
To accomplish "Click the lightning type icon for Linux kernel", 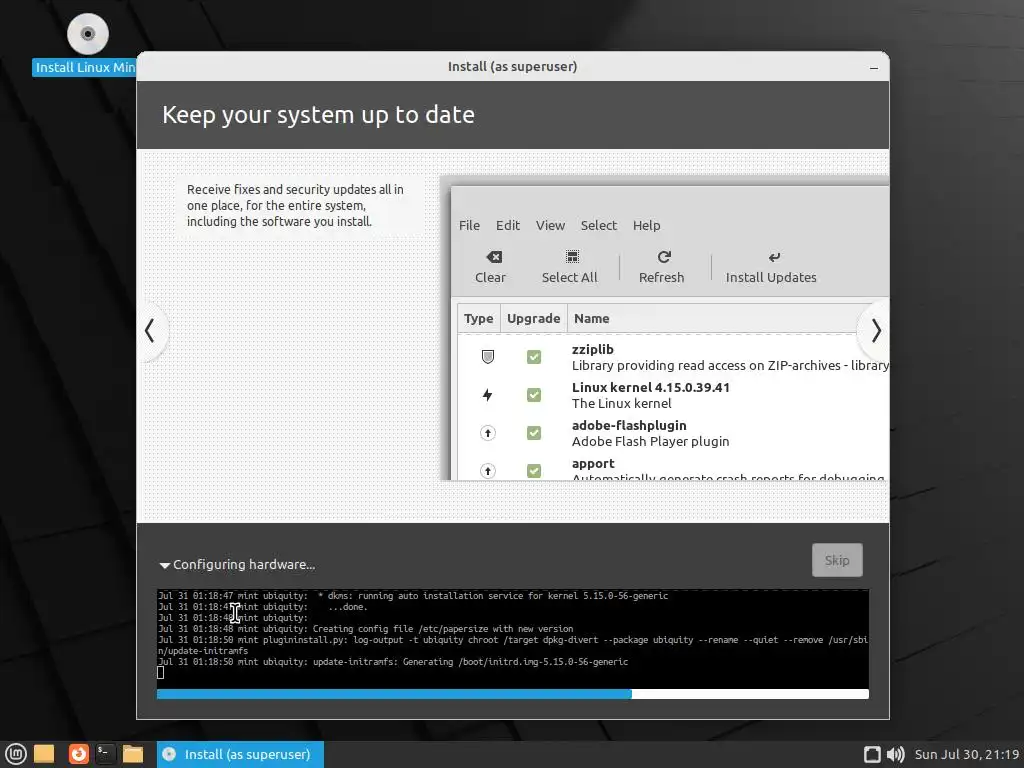I will click(487, 394).
